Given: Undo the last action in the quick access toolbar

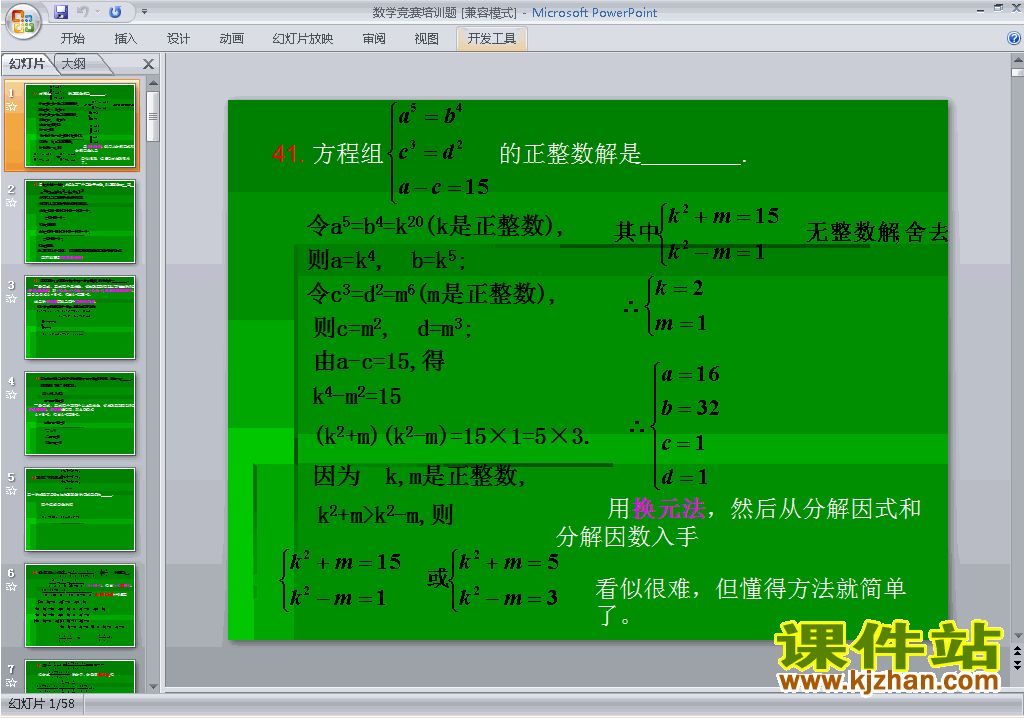Looking at the screenshot, I should [83, 12].
